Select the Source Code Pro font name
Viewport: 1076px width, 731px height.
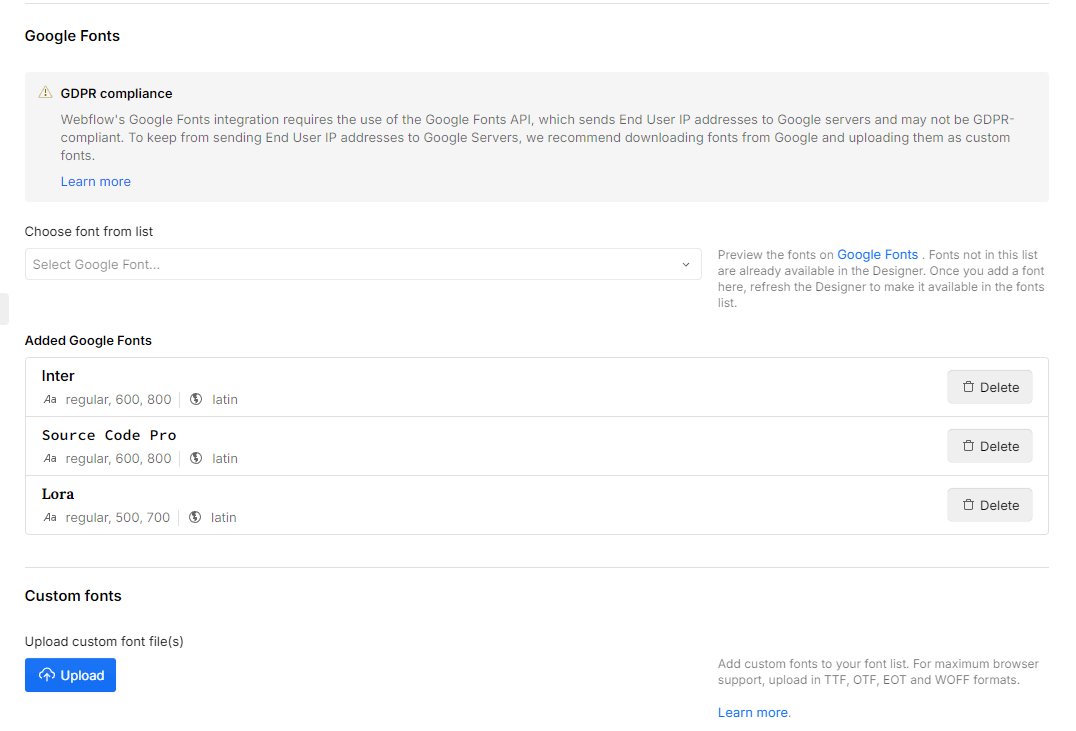[109, 435]
